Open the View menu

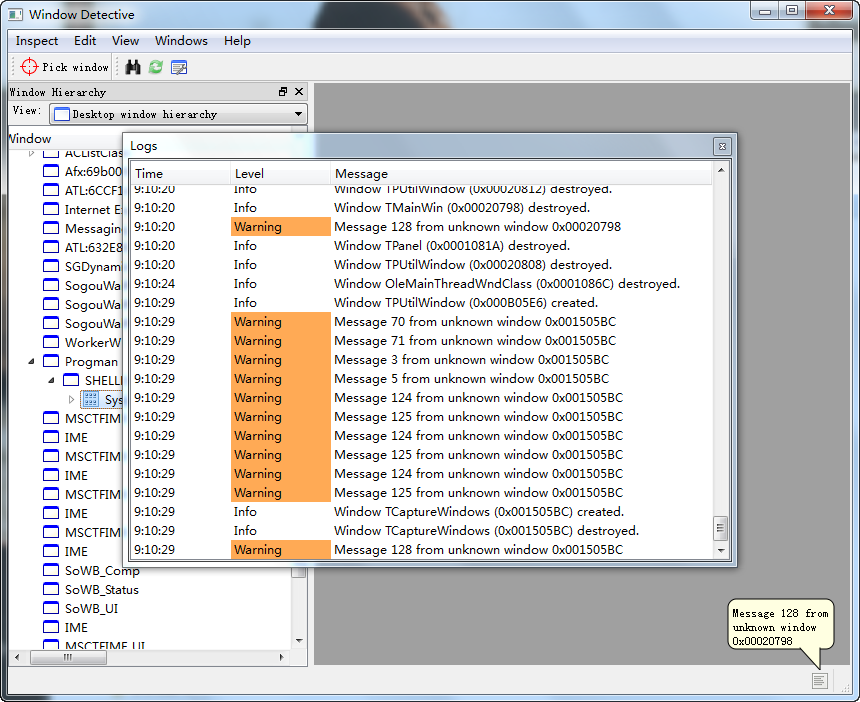pos(126,41)
